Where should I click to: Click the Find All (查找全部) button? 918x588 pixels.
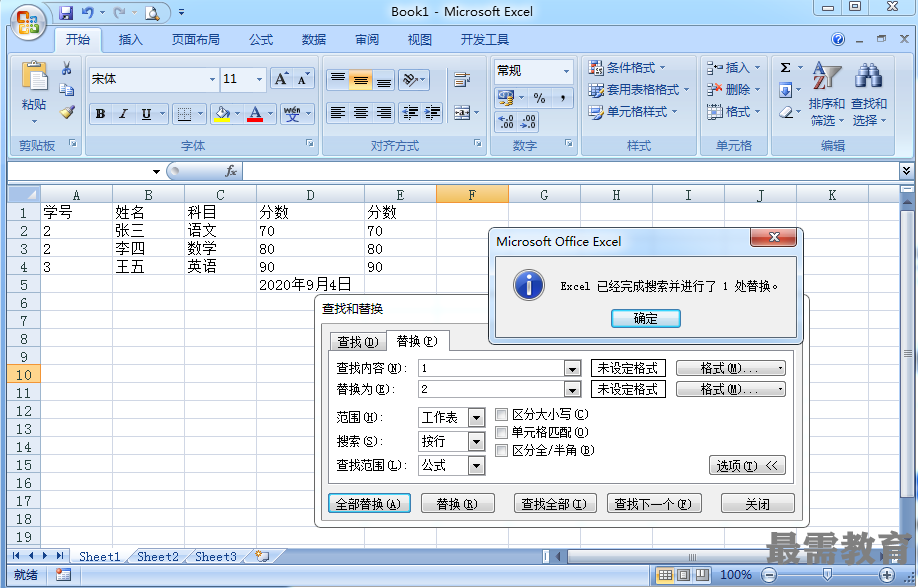554,504
